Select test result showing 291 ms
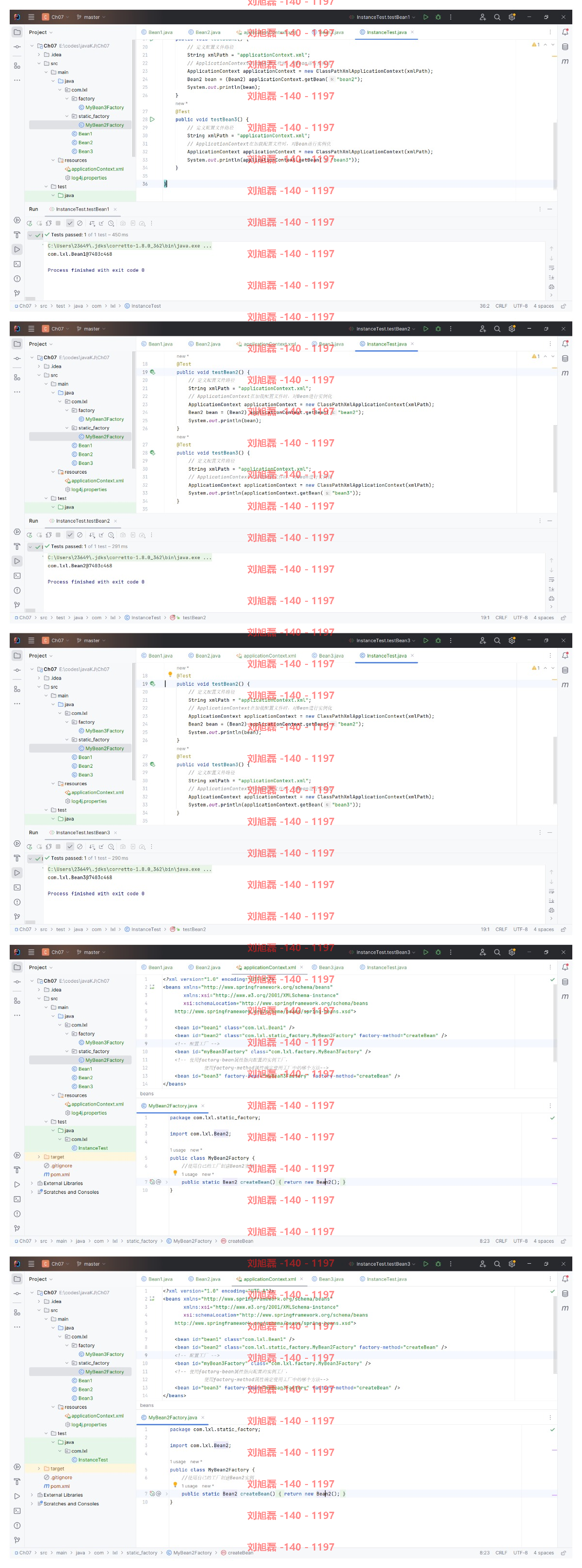This screenshot has width=582, height=1568. click(86, 546)
